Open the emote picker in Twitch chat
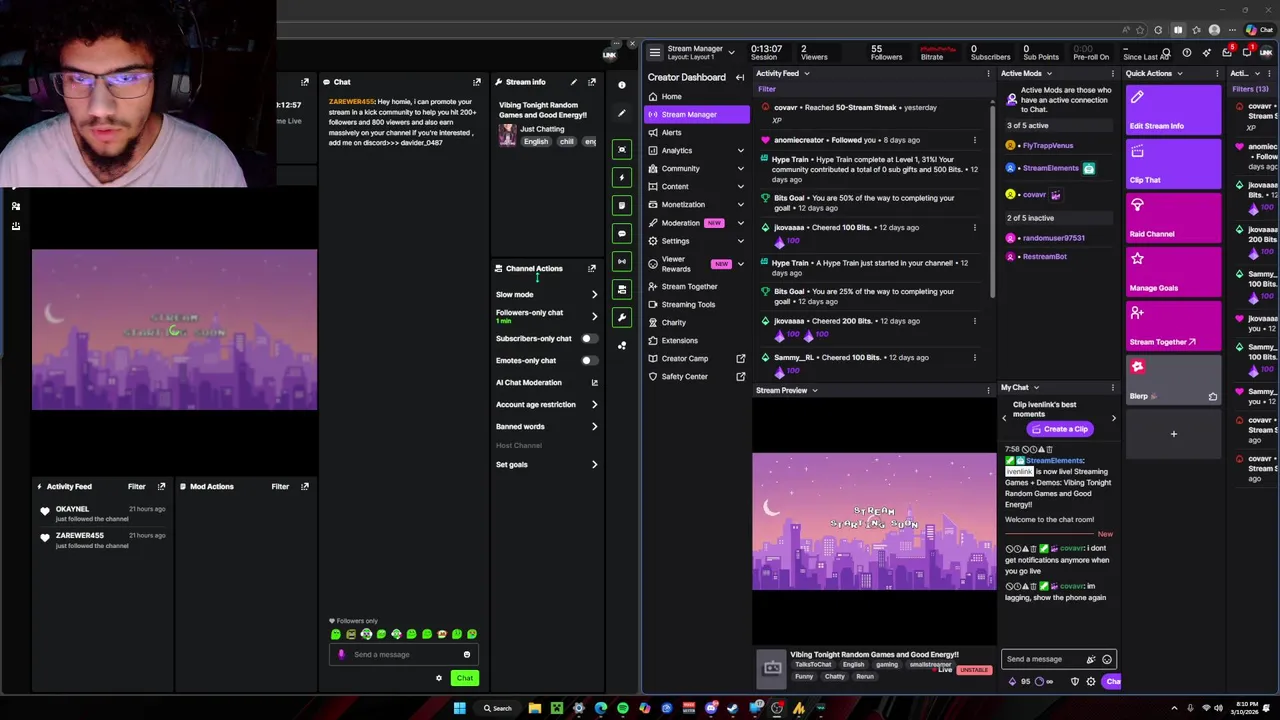 click(1107, 660)
